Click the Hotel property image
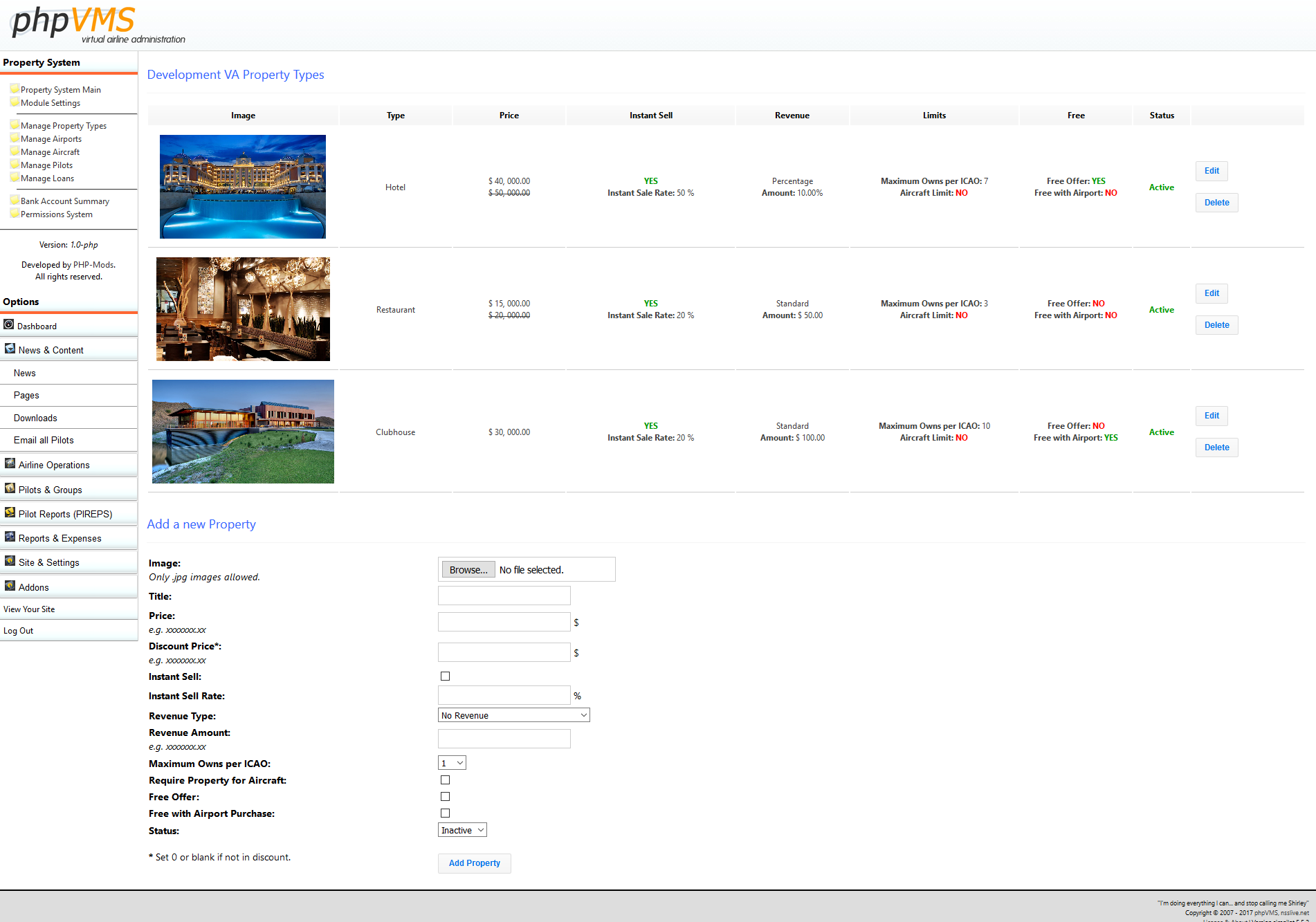The width and height of the screenshot is (1316, 922). click(243, 187)
